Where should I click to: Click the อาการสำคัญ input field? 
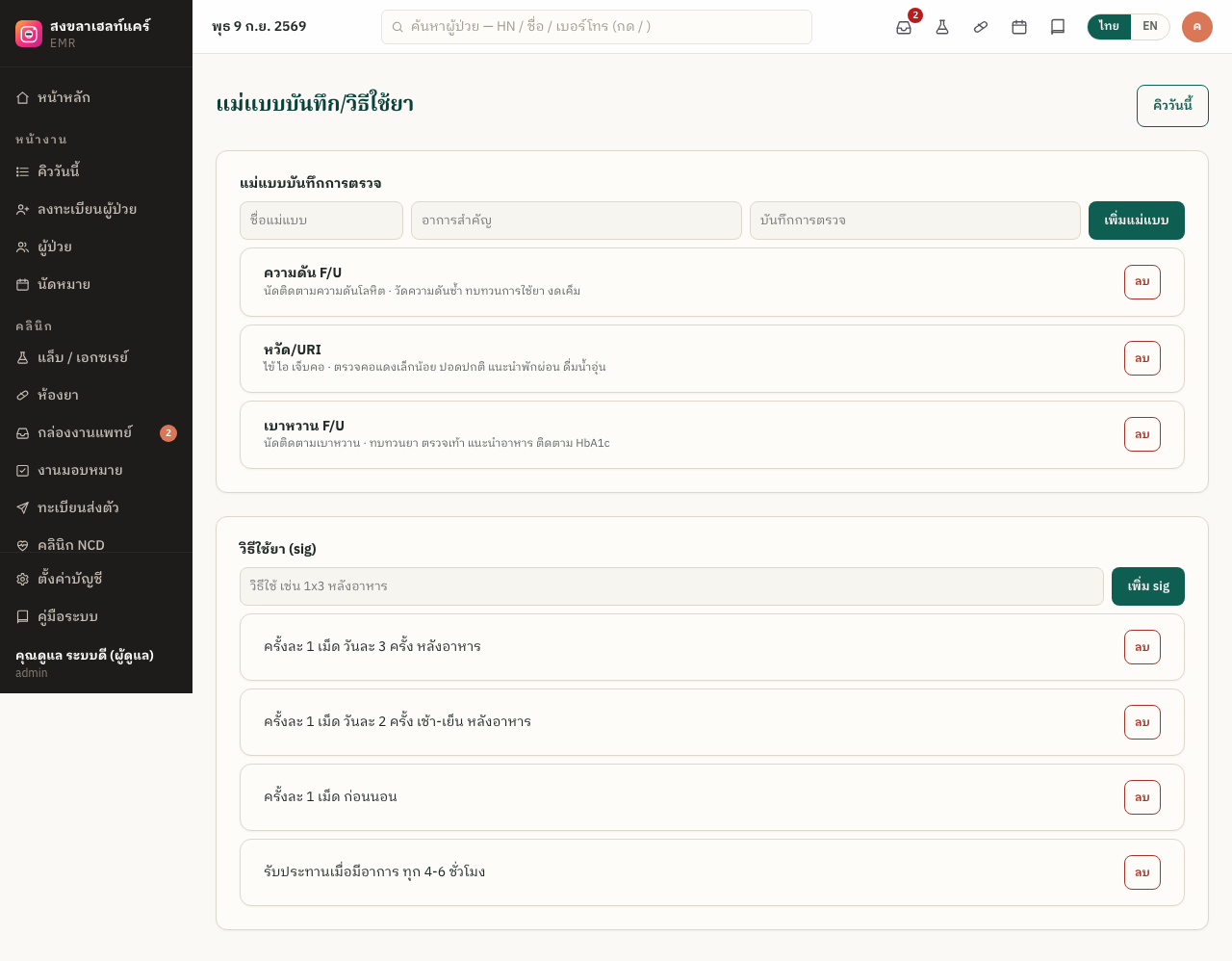[x=577, y=221]
